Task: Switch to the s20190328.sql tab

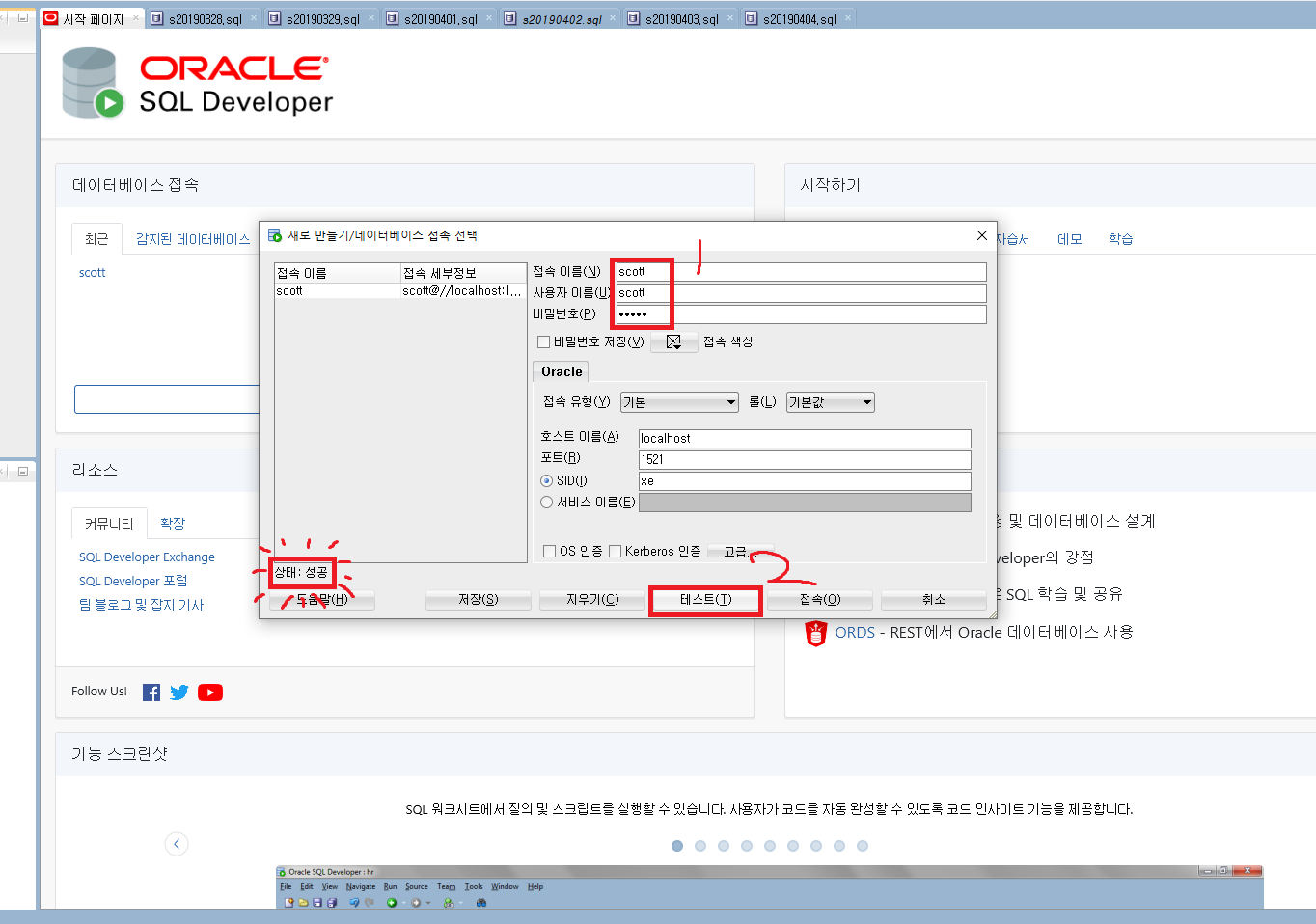Action: 205,19
